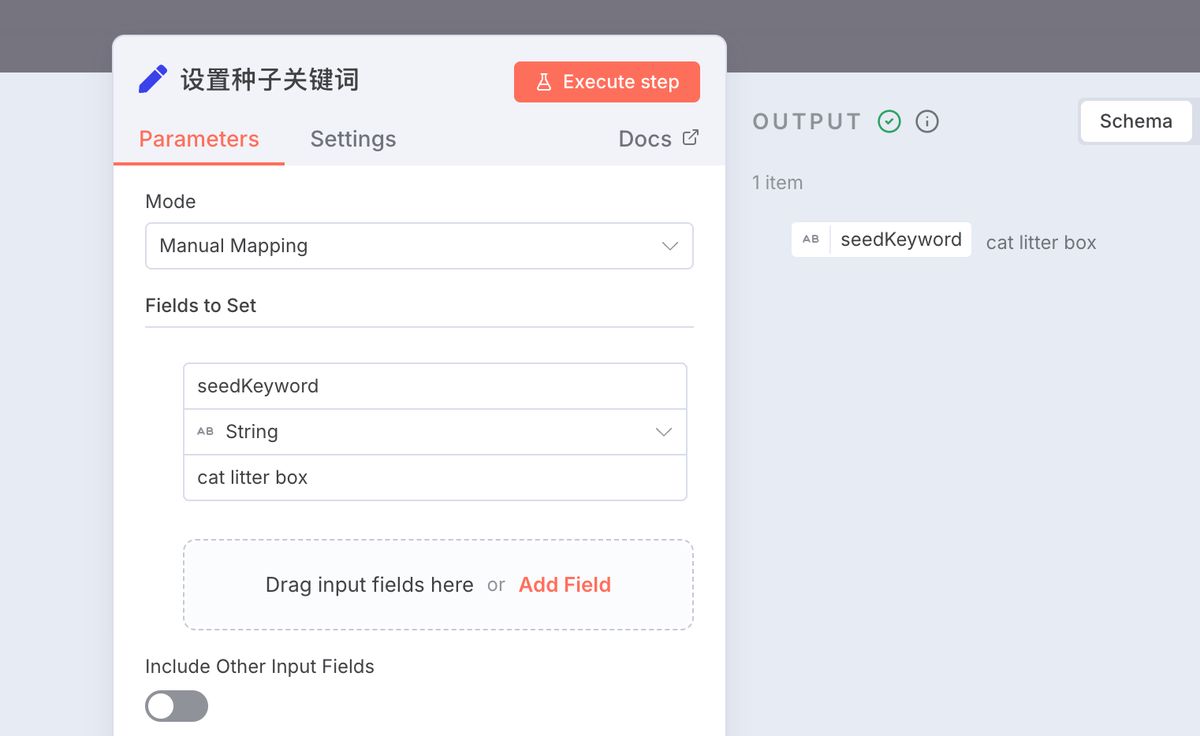Switch to the Parameters tab
The height and width of the screenshot is (736, 1200).
pos(199,139)
